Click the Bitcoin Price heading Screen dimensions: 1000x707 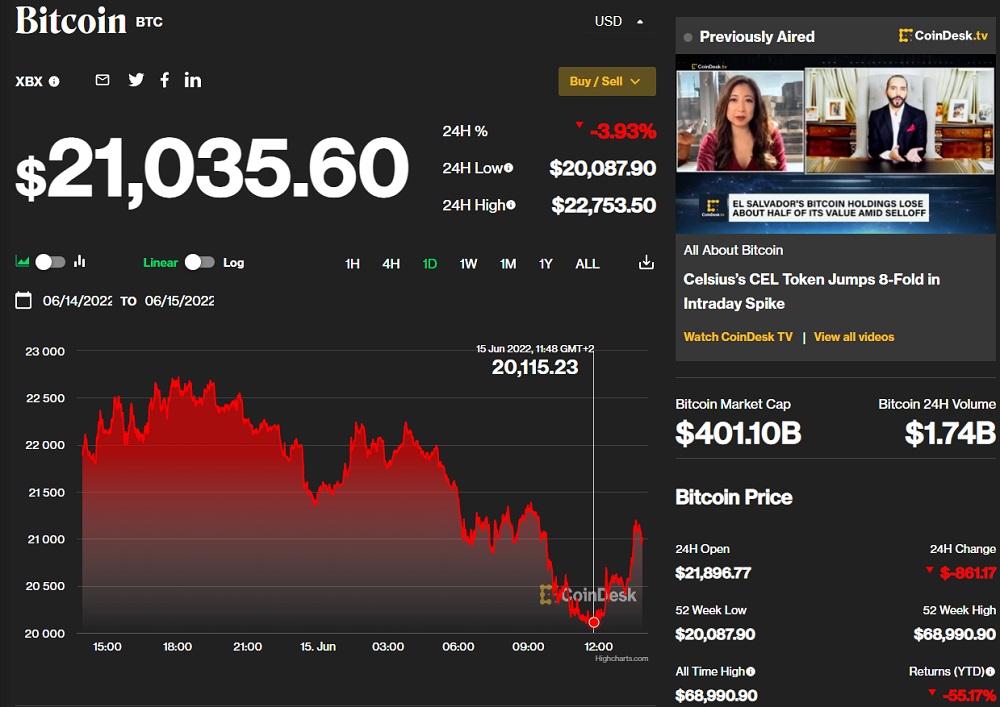pyautogui.click(x=734, y=497)
